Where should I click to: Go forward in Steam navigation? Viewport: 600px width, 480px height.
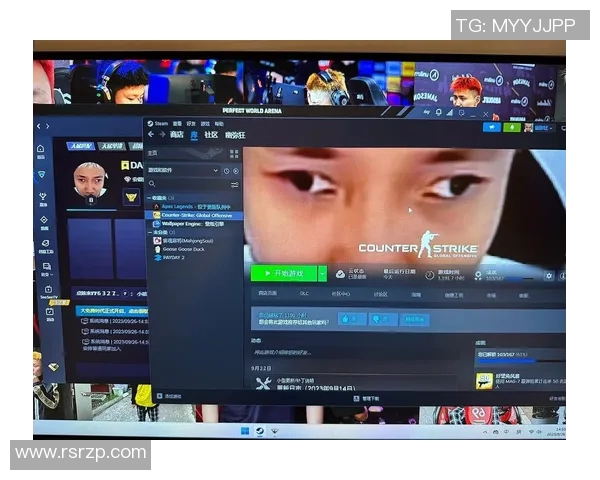[162, 134]
